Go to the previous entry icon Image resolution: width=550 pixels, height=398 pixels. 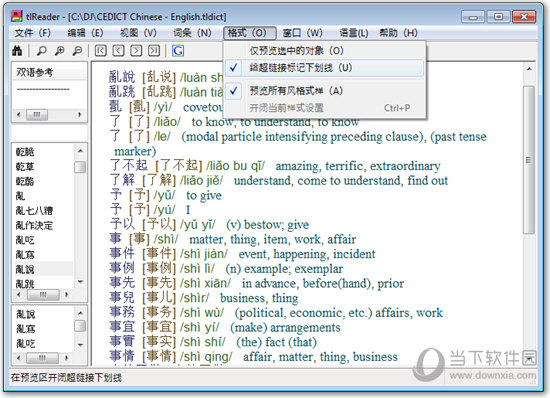pos(118,51)
